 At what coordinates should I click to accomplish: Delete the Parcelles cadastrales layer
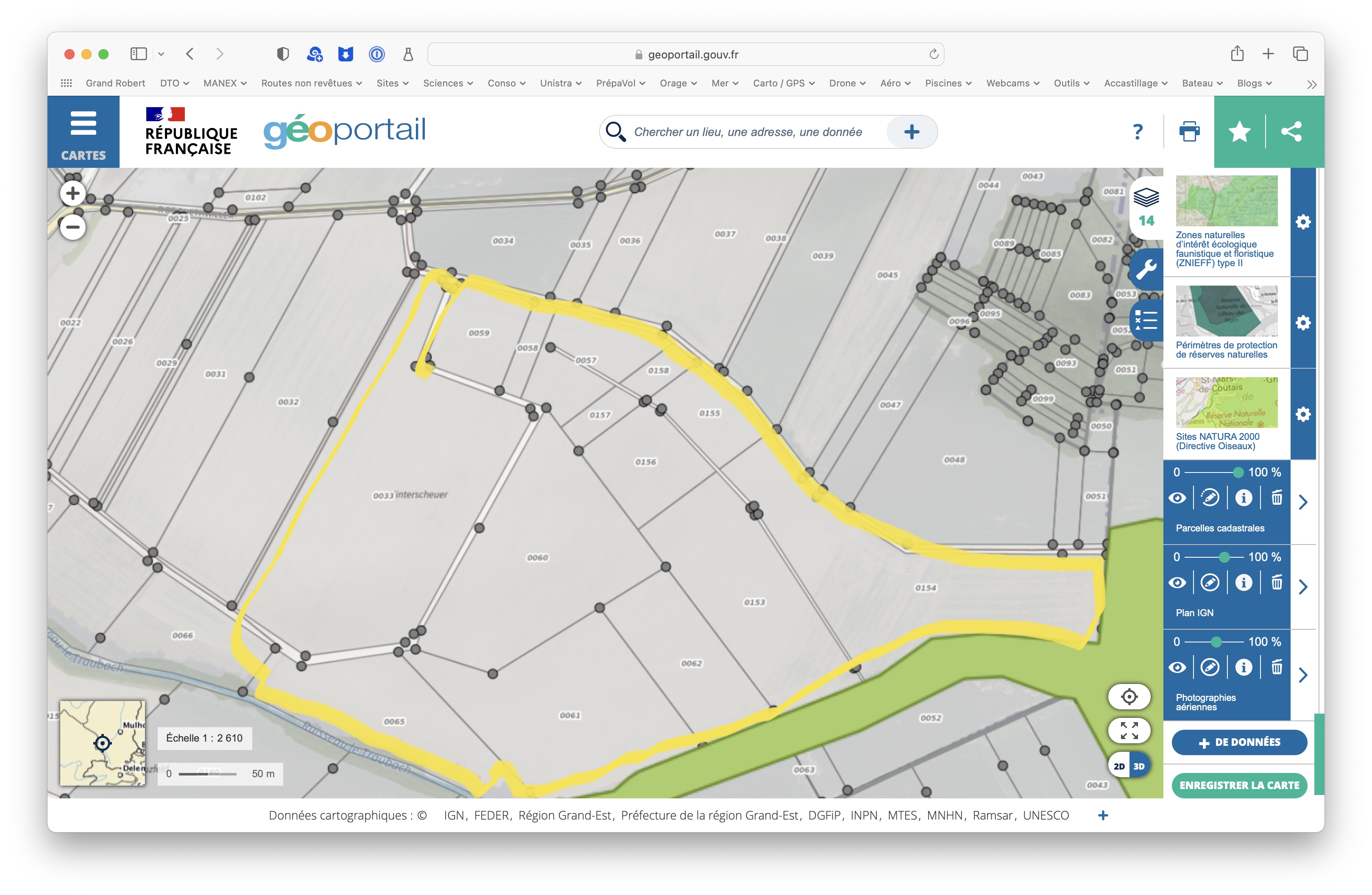coord(1277,498)
